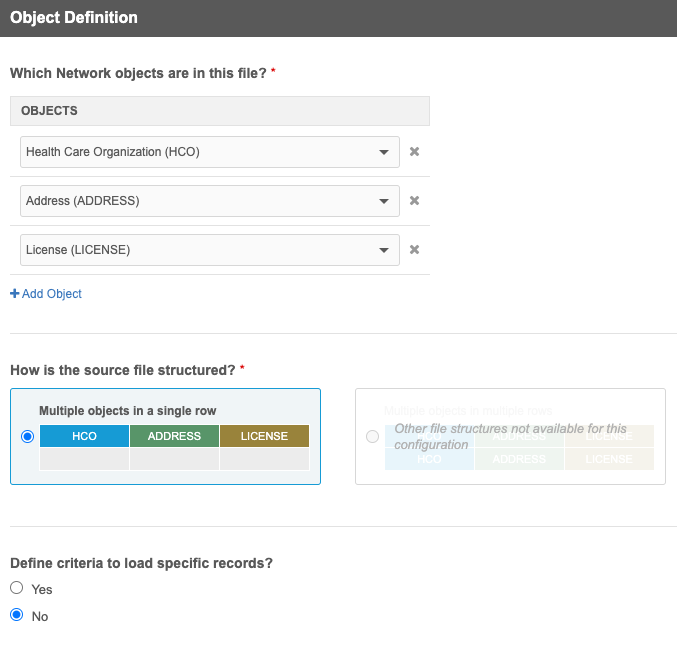This screenshot has width=677, height=652.
Task: Select Multiple objects in a single row radio
Action: pyautogui.click(x=27, y=436)
